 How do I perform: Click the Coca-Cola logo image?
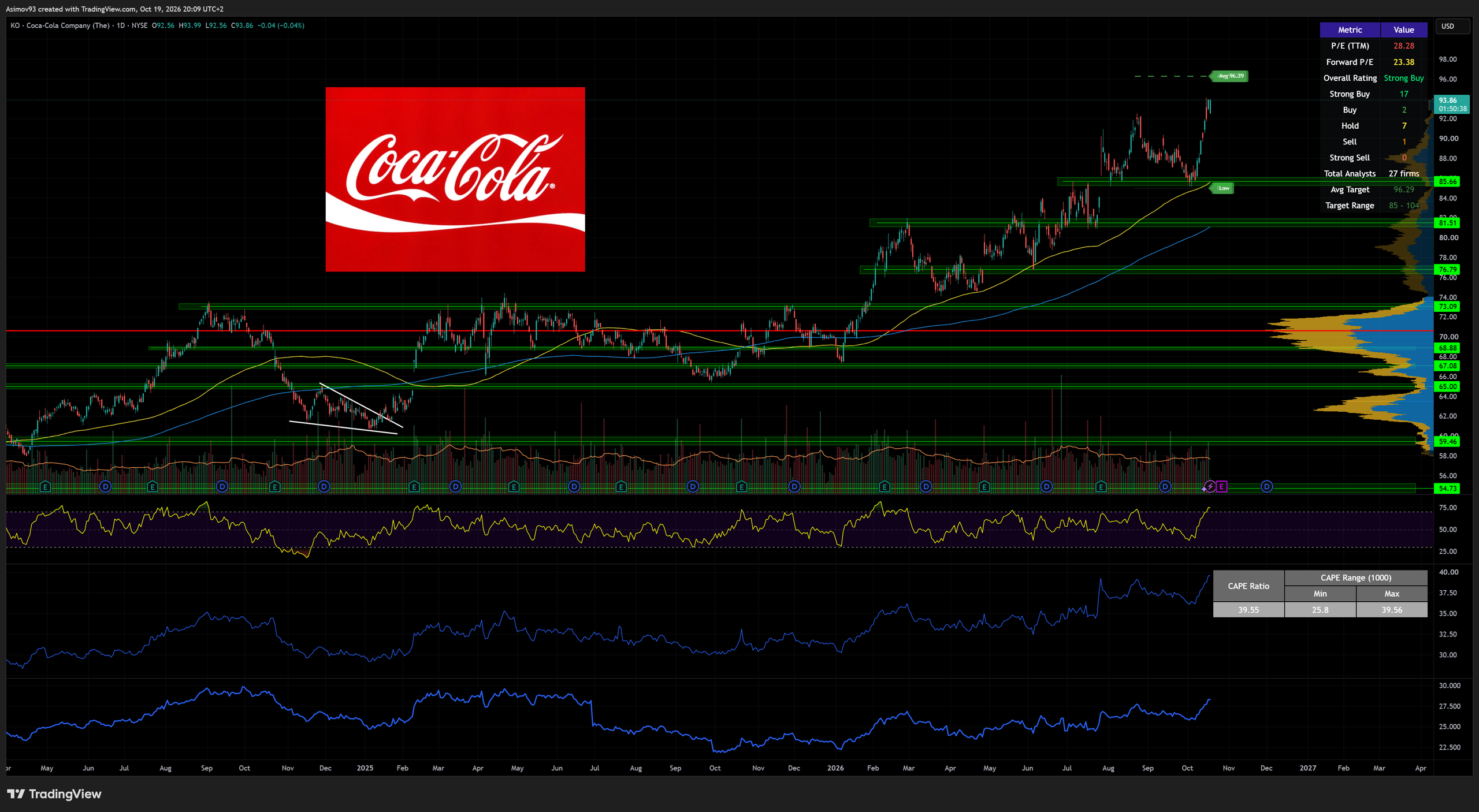point(455,180)
